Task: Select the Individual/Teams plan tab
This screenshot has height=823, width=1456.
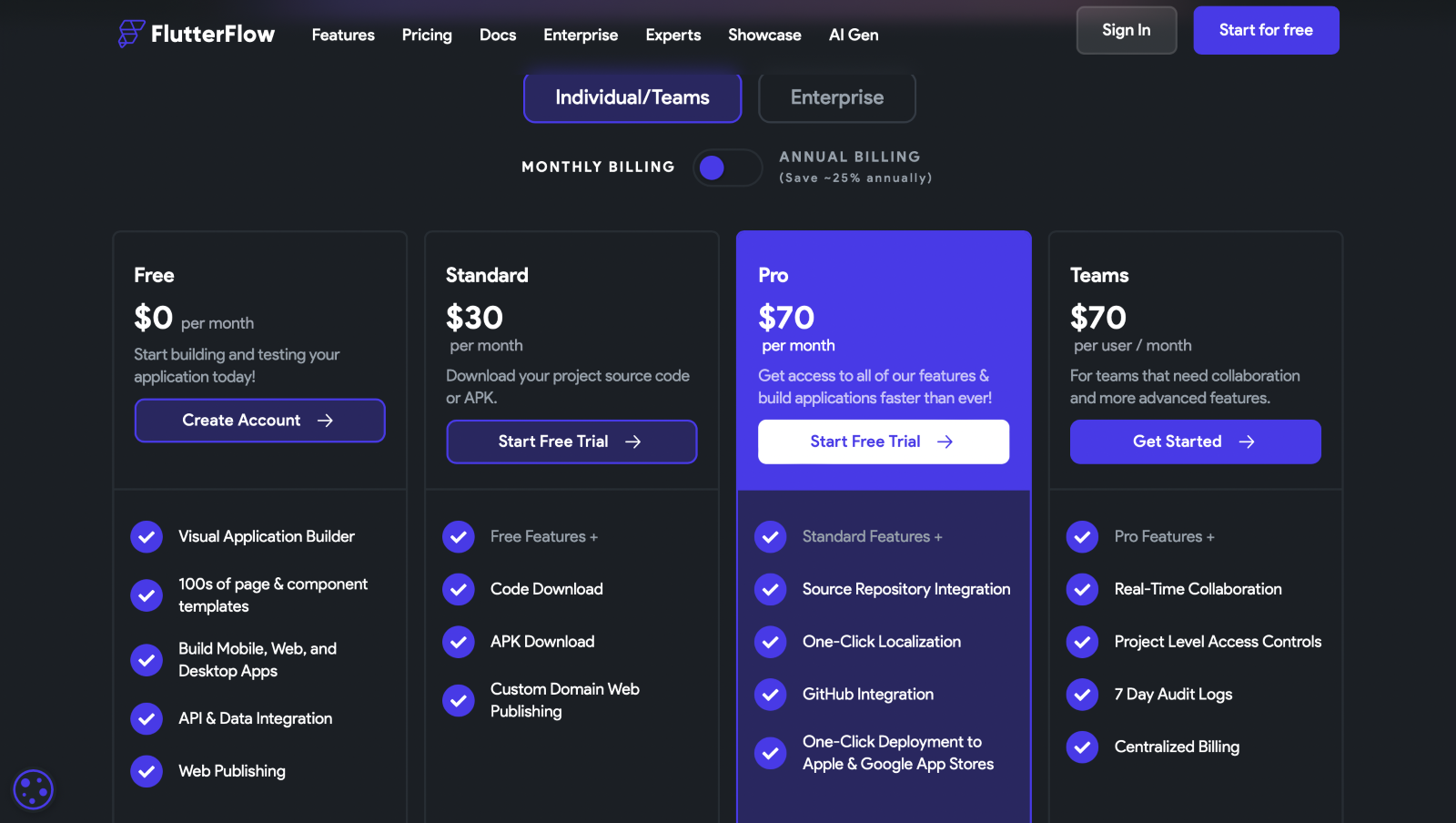Action: 632,97
